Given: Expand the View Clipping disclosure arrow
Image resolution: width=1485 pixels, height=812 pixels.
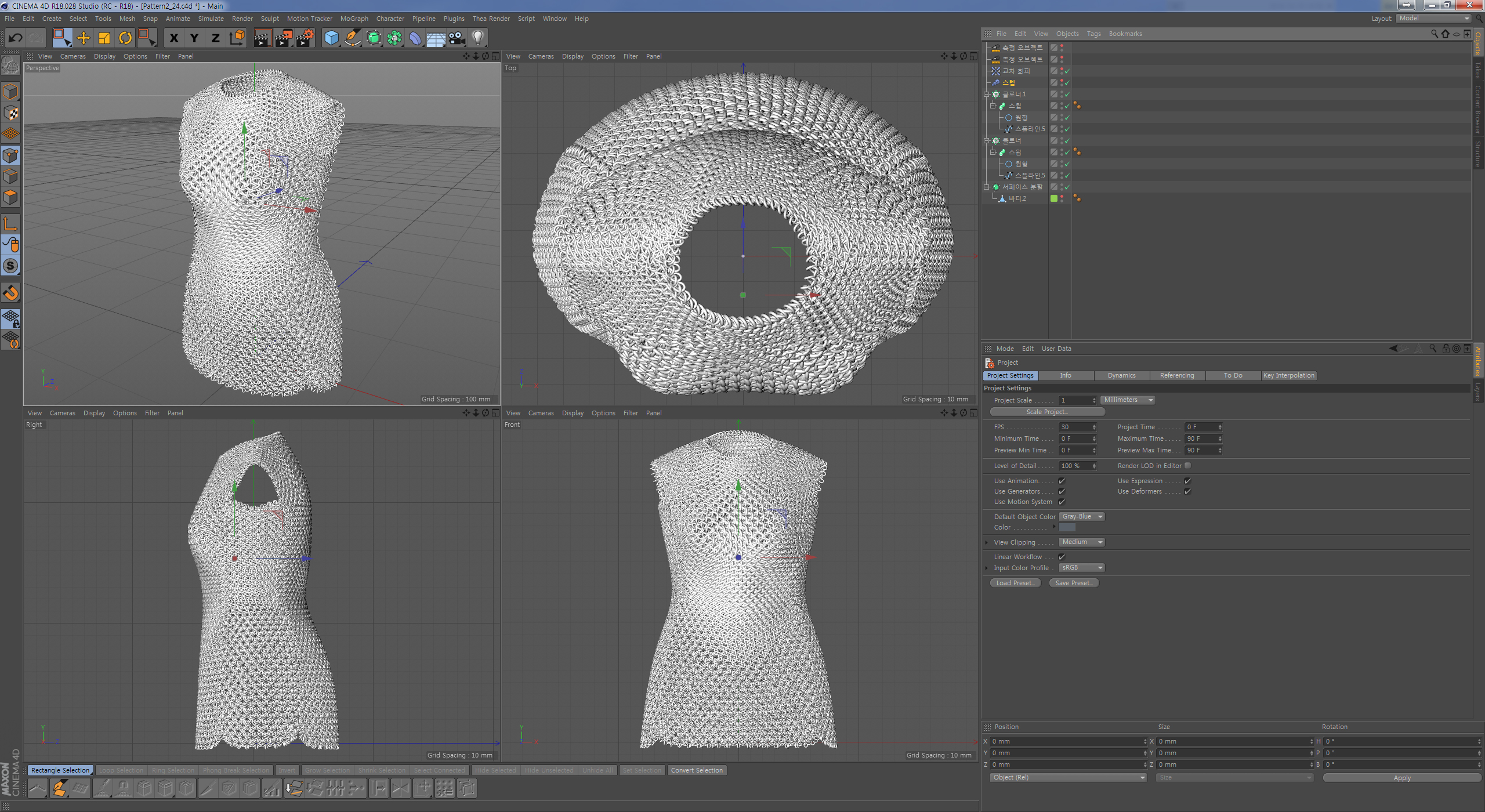Looking at the screenshot, I should 987,542.
